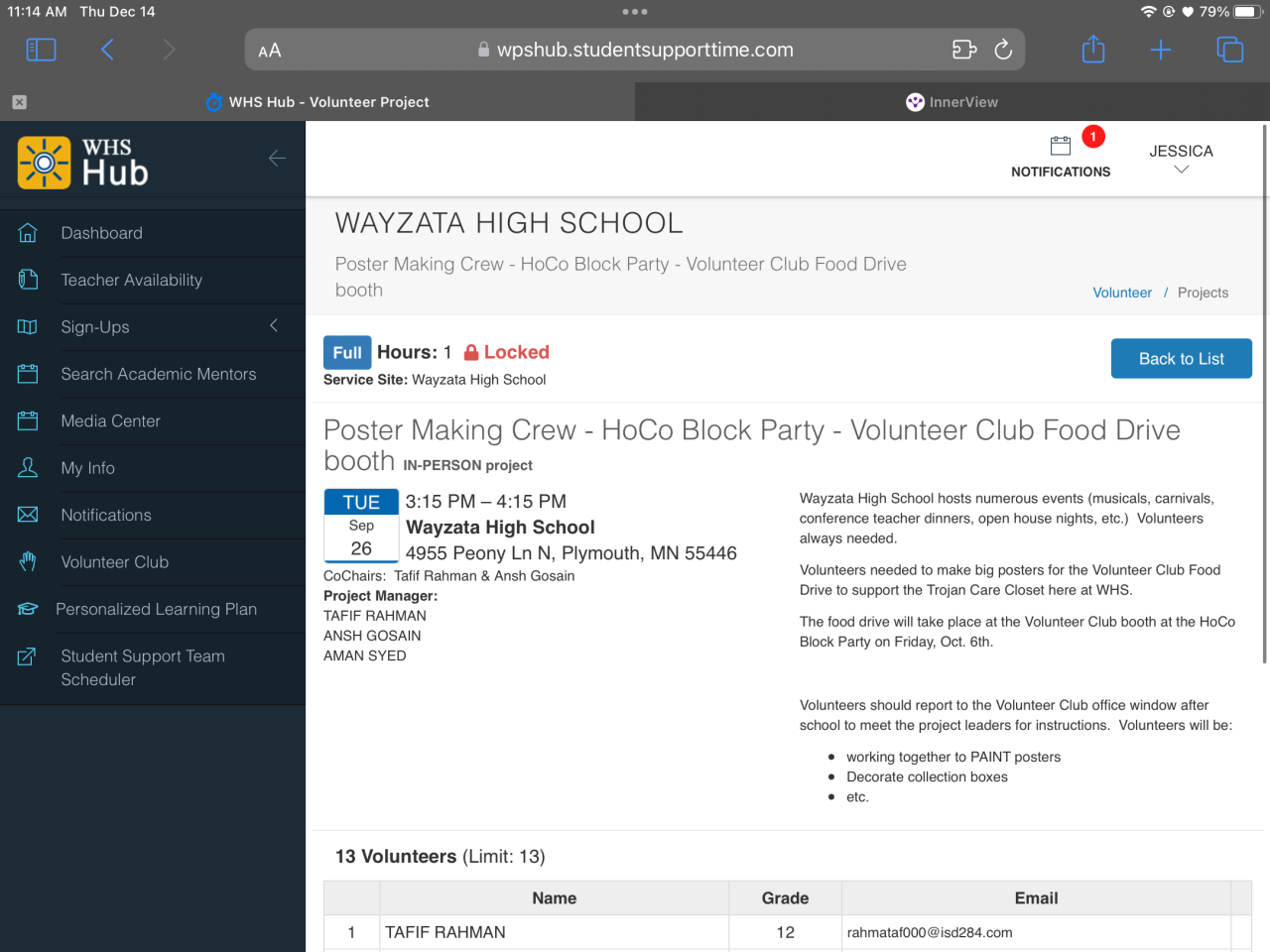1270x952 pixels.
Task: Tap Safari share icon
Action: tap(1093, 50)
